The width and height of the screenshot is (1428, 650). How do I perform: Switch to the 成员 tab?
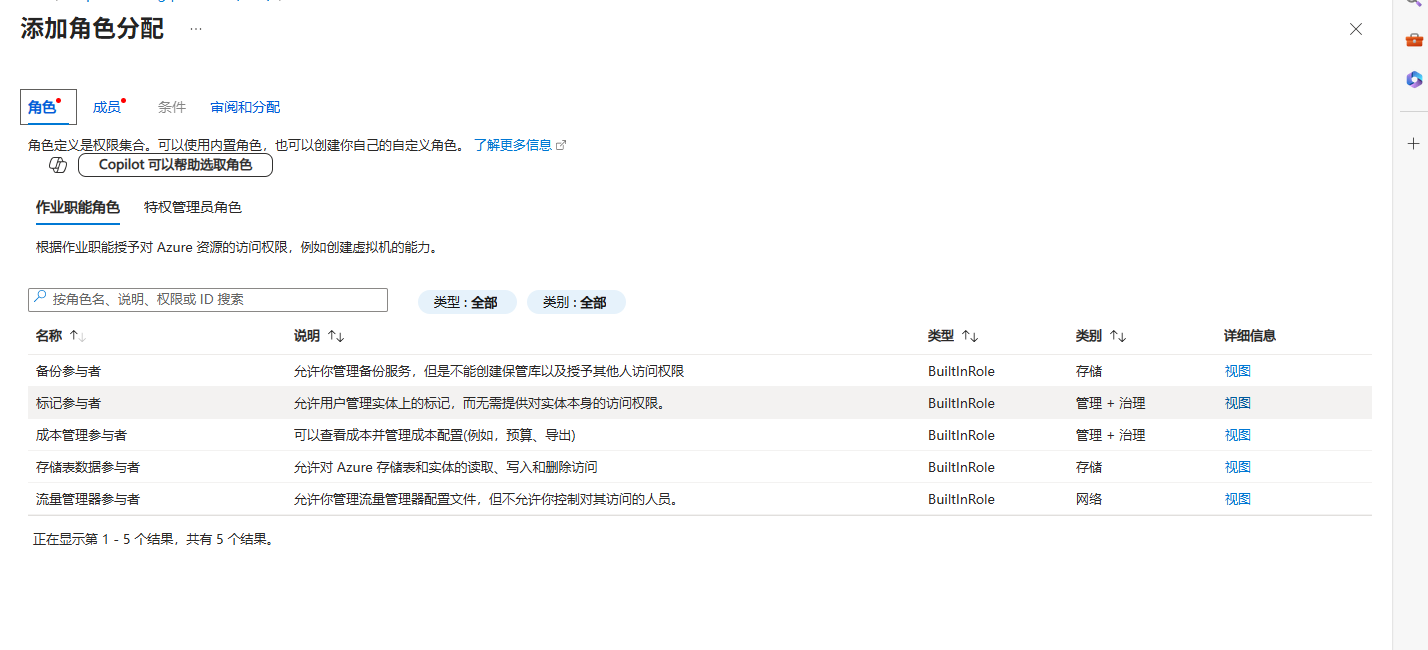click(109, 107)
